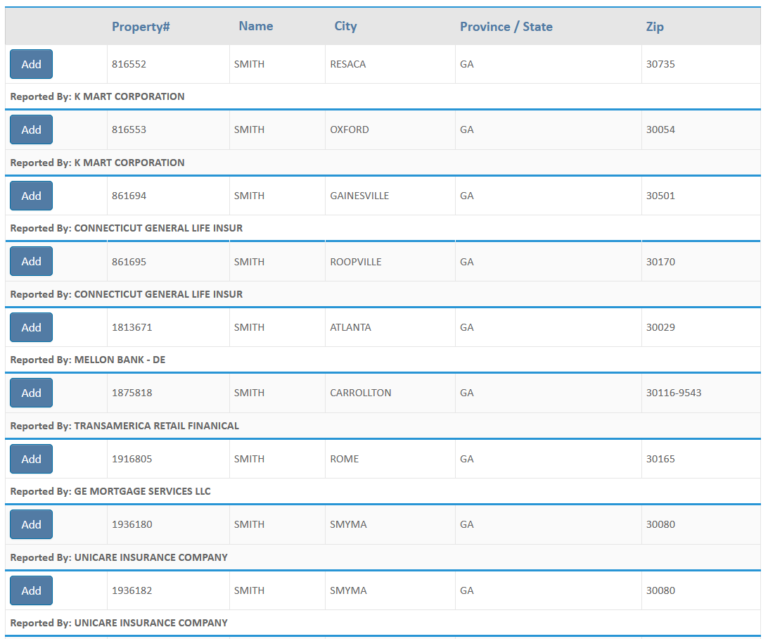This screenshot has height=639, width=768.
Task: Select property number 1916805 text
Action: pyautogui.click(x=132, y=459)
